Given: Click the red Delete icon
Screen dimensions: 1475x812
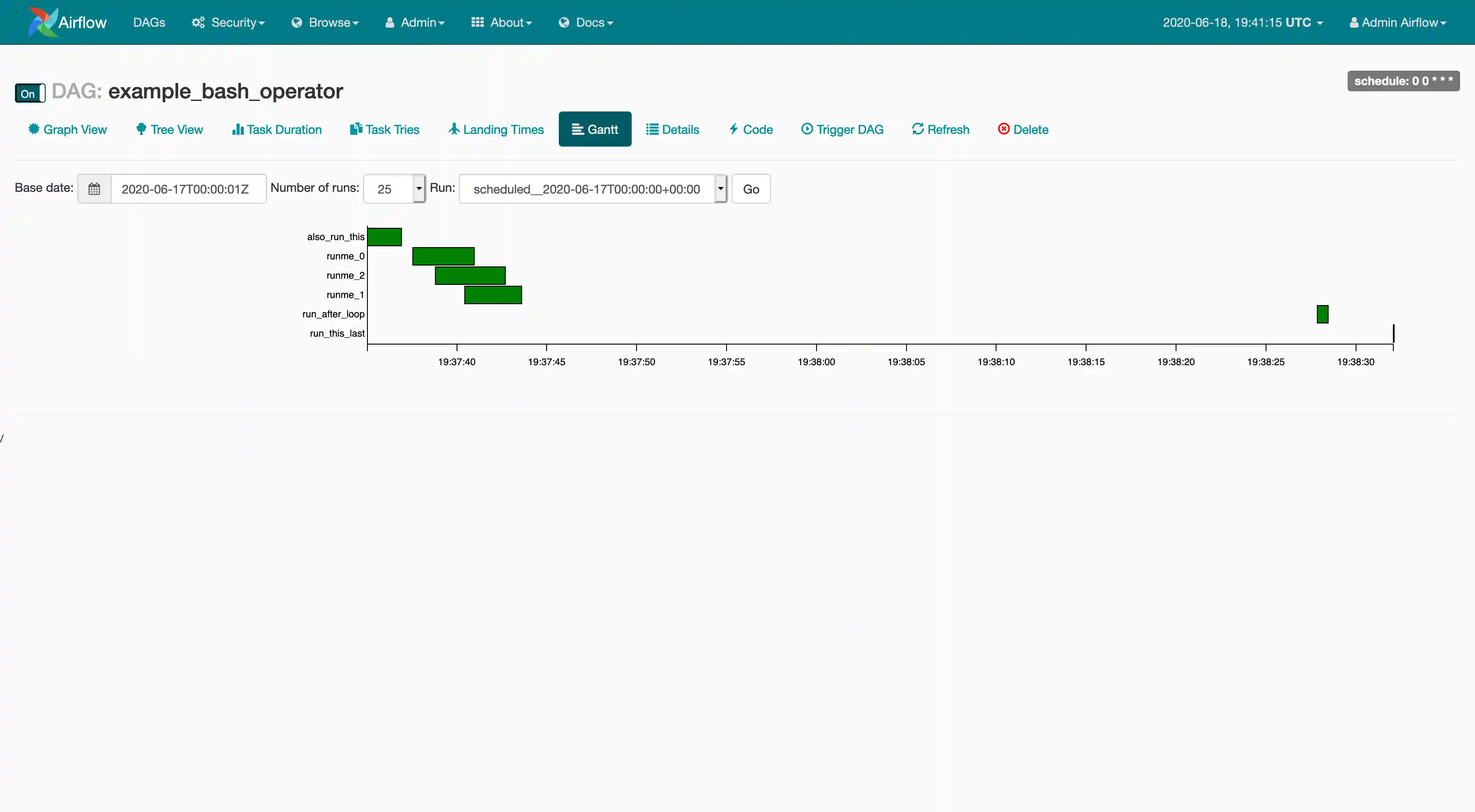Looking at the screenshot, I should 1004,129.
